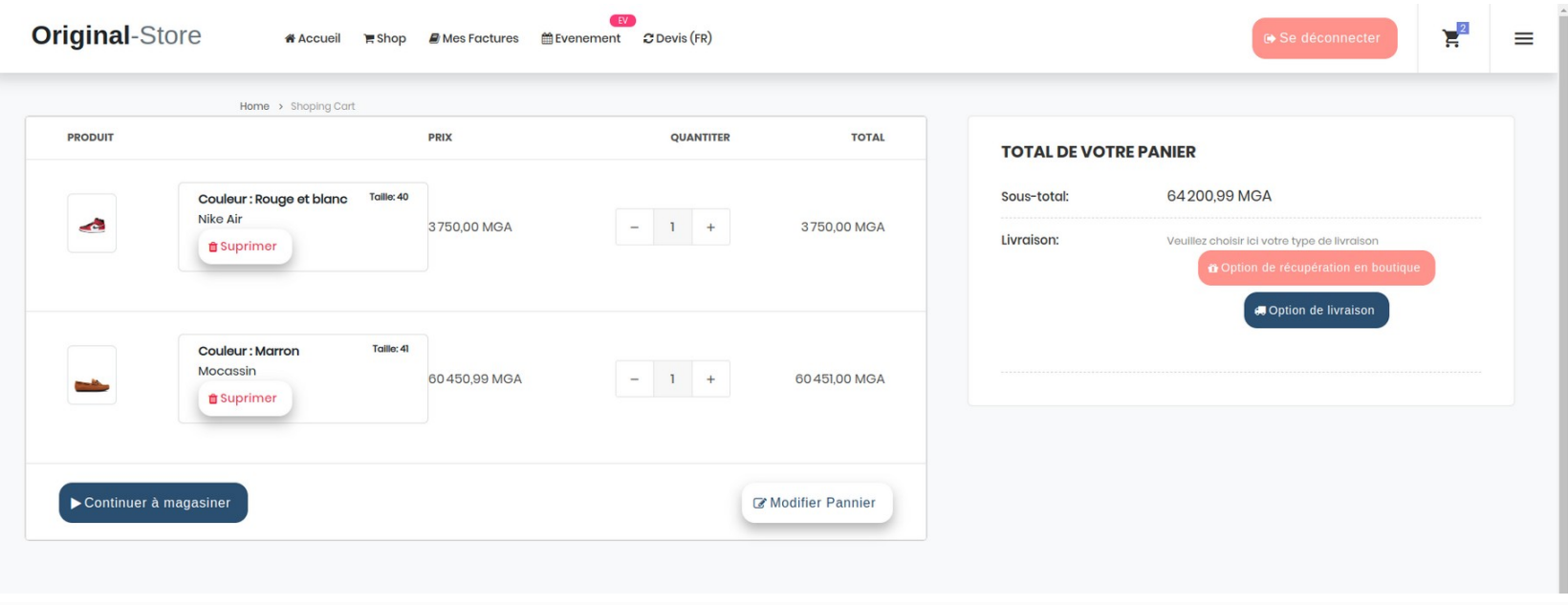
Task: Click the Original-Store logo
Action: pyautogui.click(x=117, y=35)
